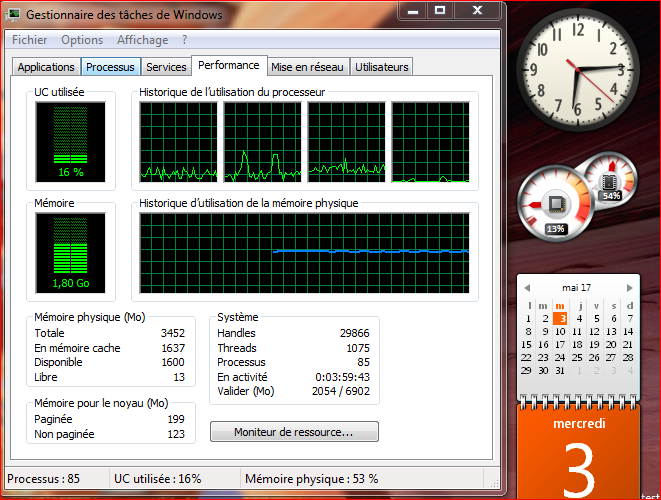Open the Options menu
The width and height of the screenshot is (661, 500).
click(x=82, y=40)
